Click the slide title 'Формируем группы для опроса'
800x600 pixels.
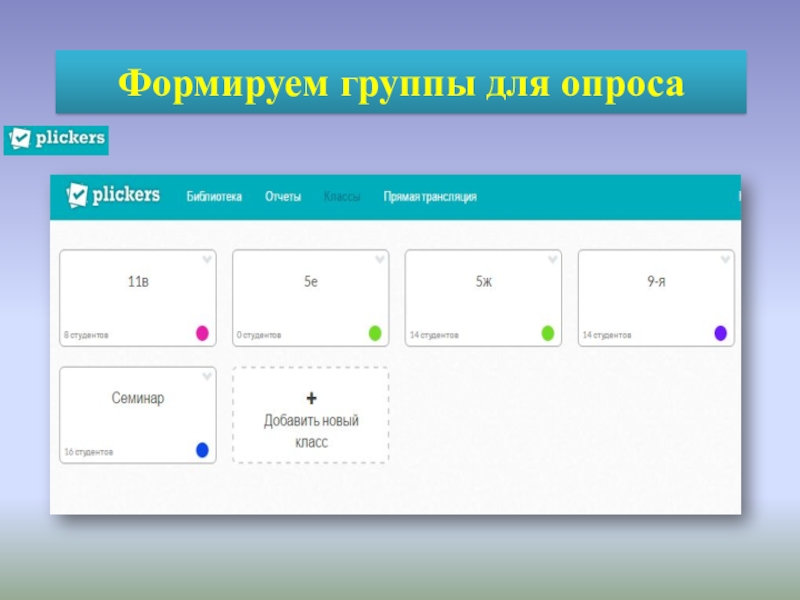[401, 83]
